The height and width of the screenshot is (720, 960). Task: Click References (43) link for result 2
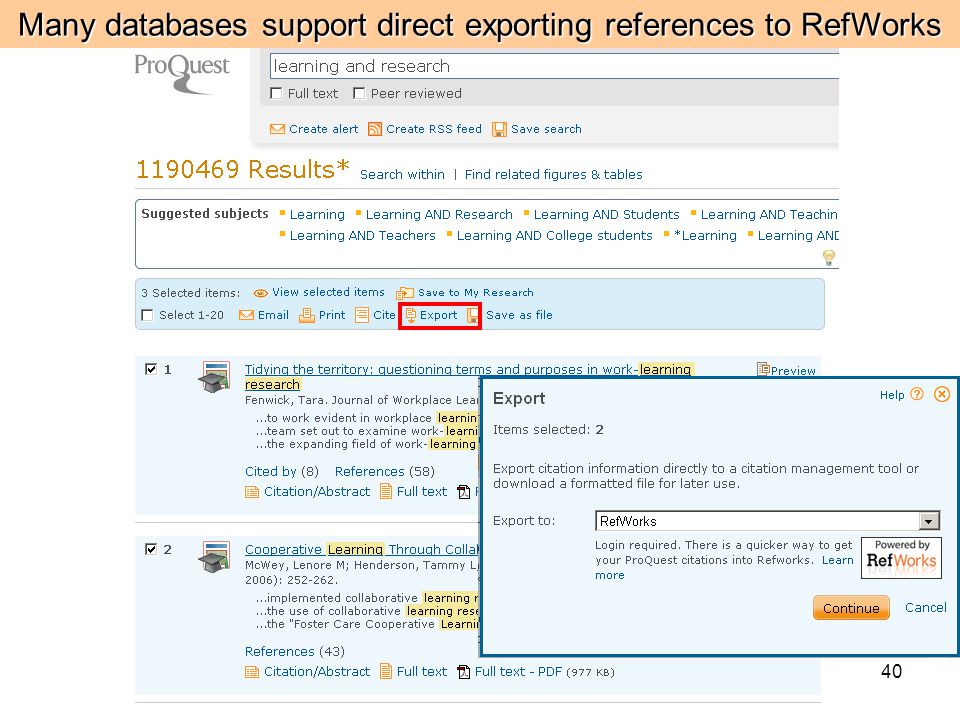tap(294, 651)
